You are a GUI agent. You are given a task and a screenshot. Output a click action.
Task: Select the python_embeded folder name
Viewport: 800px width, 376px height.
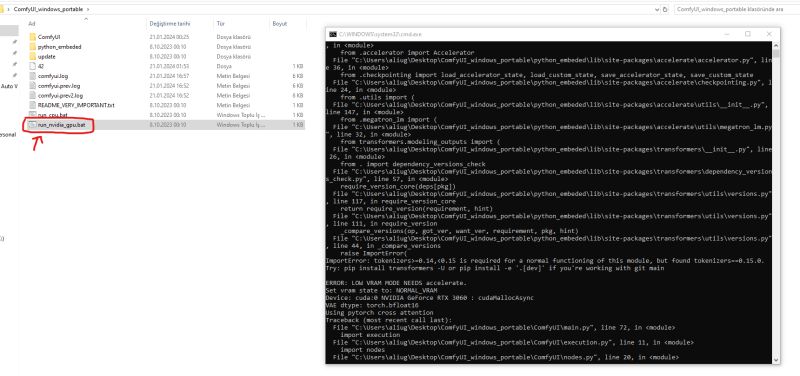[60, 46]
